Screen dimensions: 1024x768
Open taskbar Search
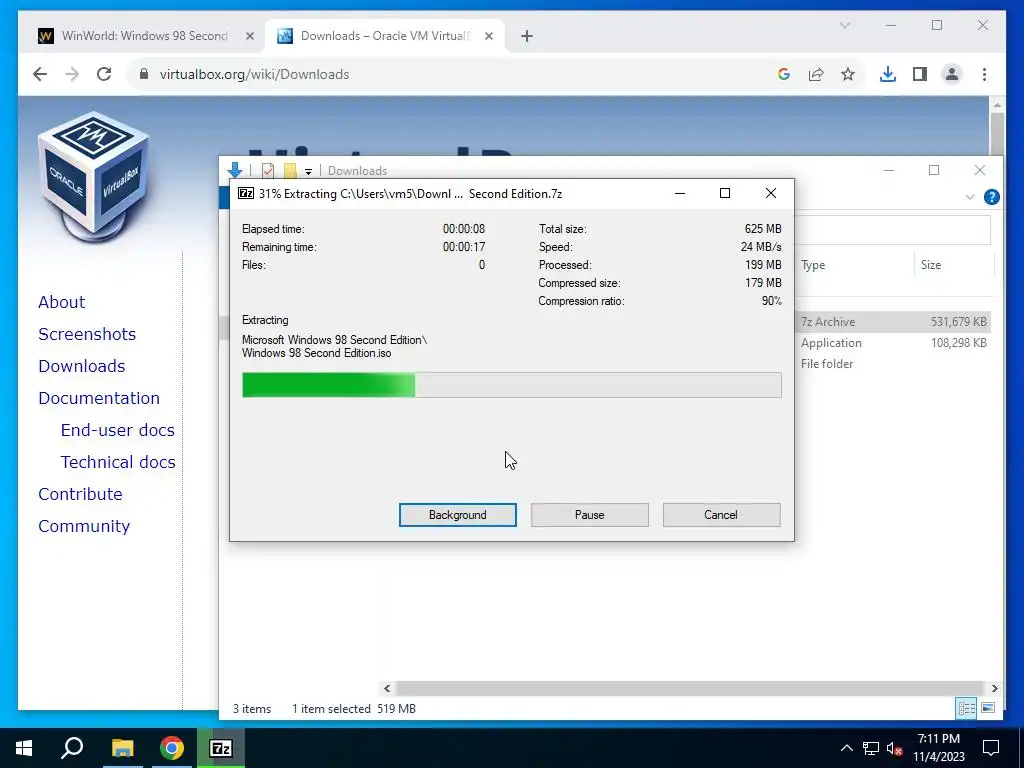72,748
